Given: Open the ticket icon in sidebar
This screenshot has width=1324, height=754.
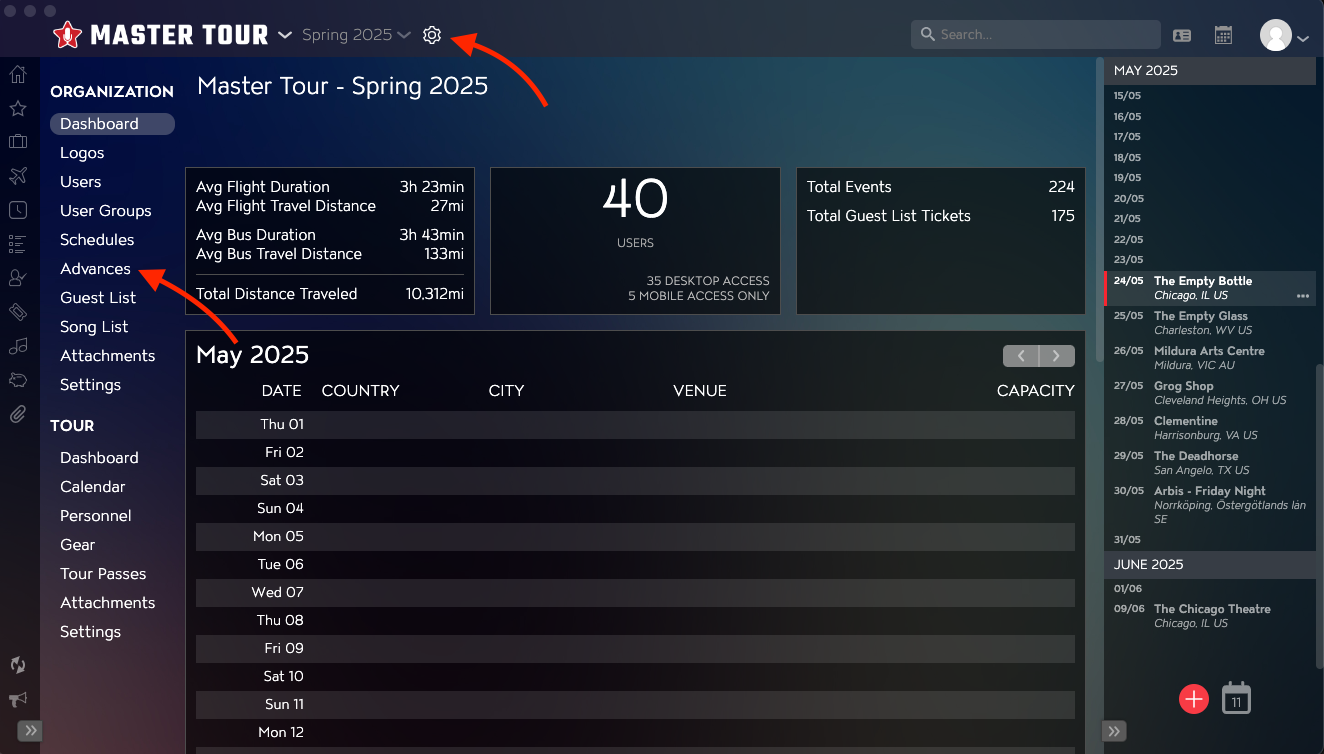Looking at the screenshot, I should pyautogui.click(x=17, y=312).
